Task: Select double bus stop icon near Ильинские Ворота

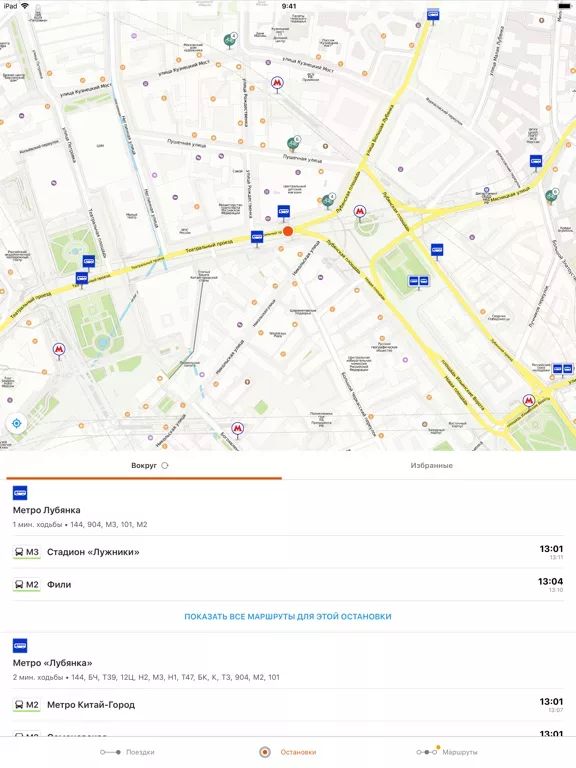Action: (562, 368)
